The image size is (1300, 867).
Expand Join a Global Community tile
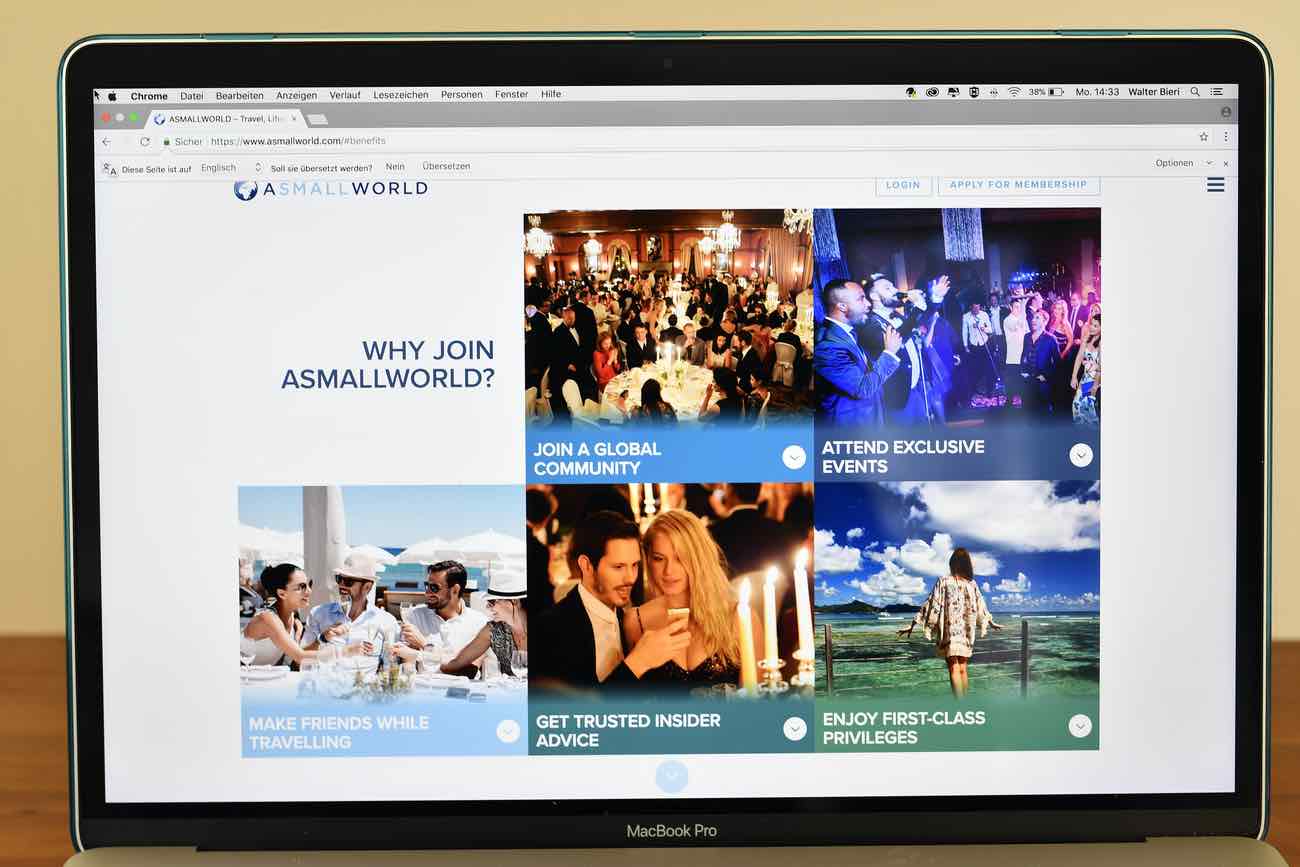[794, 457]
